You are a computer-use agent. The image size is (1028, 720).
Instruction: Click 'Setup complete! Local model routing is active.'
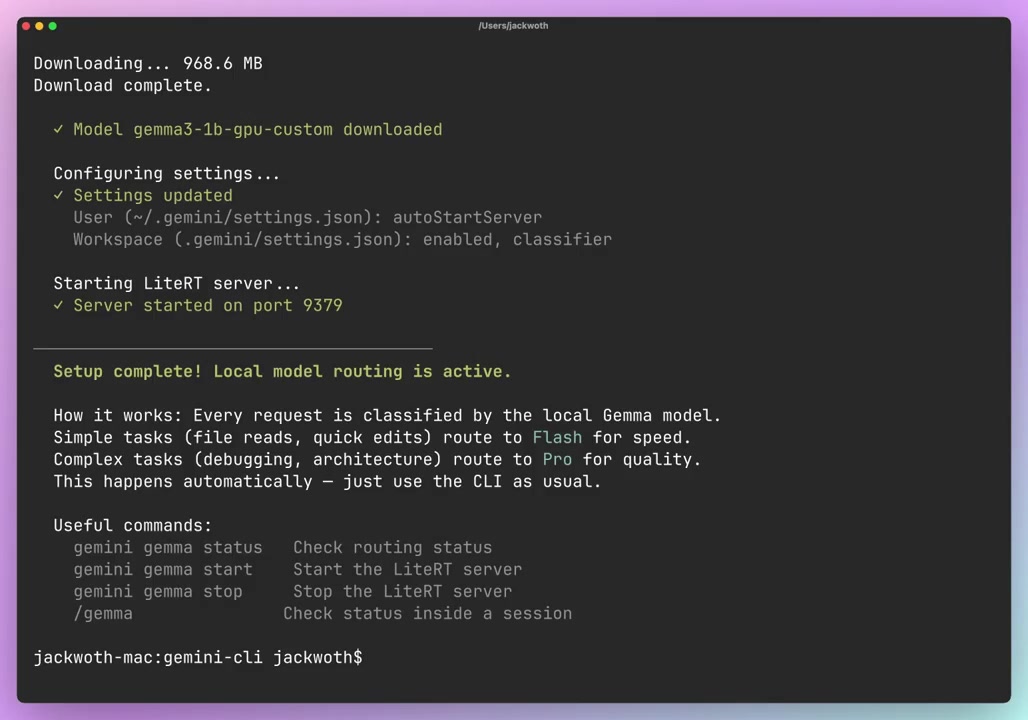pos(282,372)
